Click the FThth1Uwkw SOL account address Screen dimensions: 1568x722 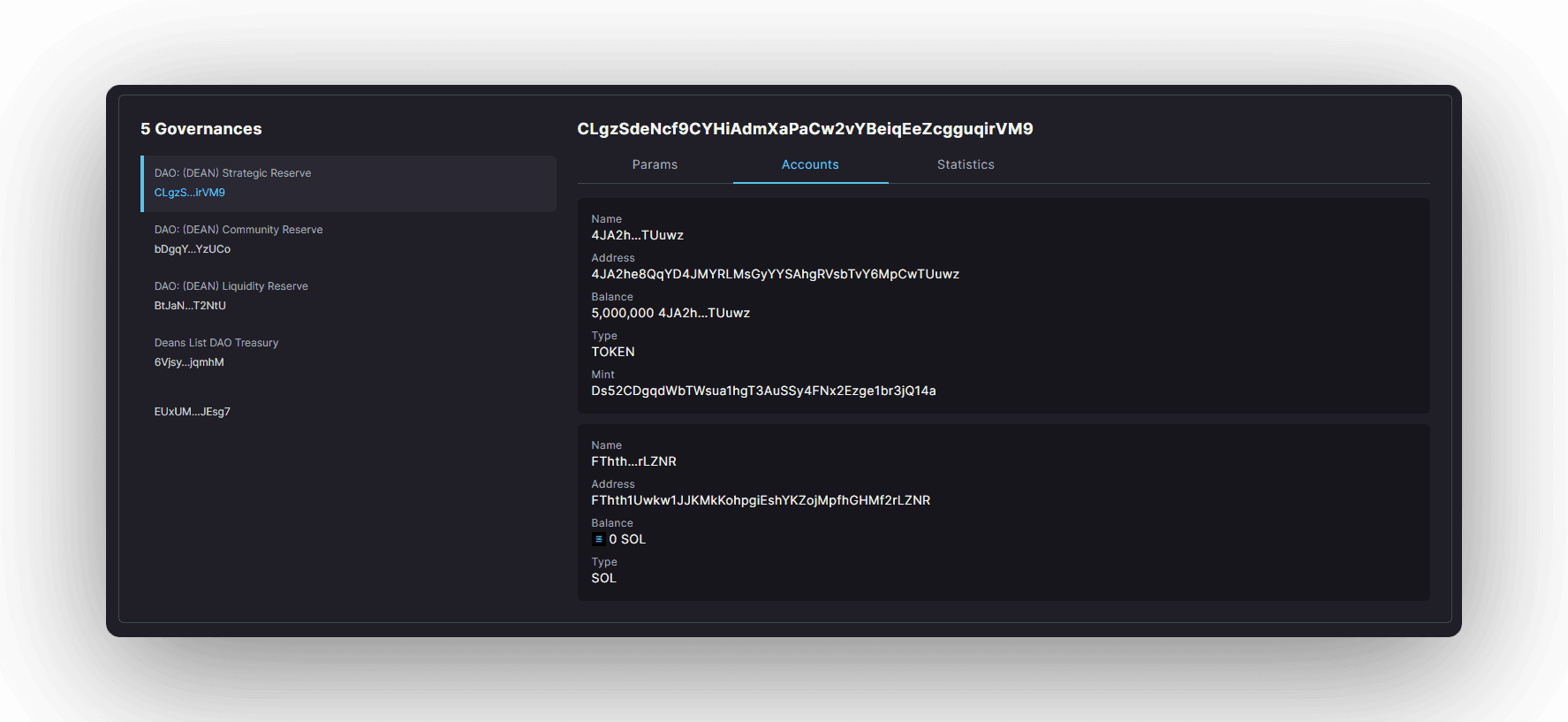pyautogui.click(x=761, y=500)
